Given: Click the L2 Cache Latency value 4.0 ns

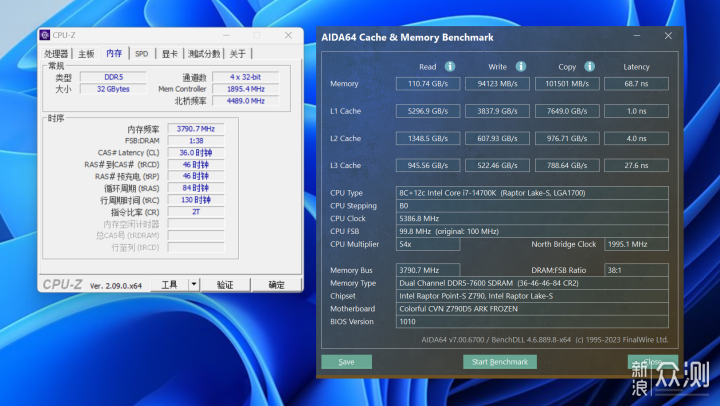Looking at the screenshot, I should (x=636, y=138).
